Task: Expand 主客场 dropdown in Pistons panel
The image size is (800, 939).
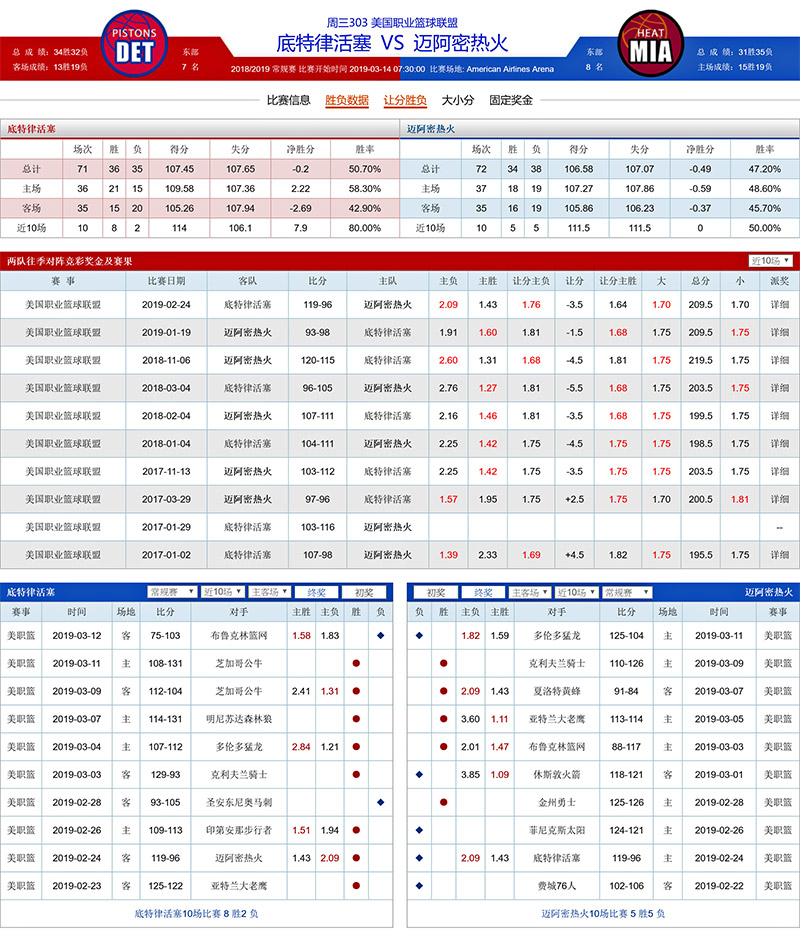Action: [x=269, y=592]
